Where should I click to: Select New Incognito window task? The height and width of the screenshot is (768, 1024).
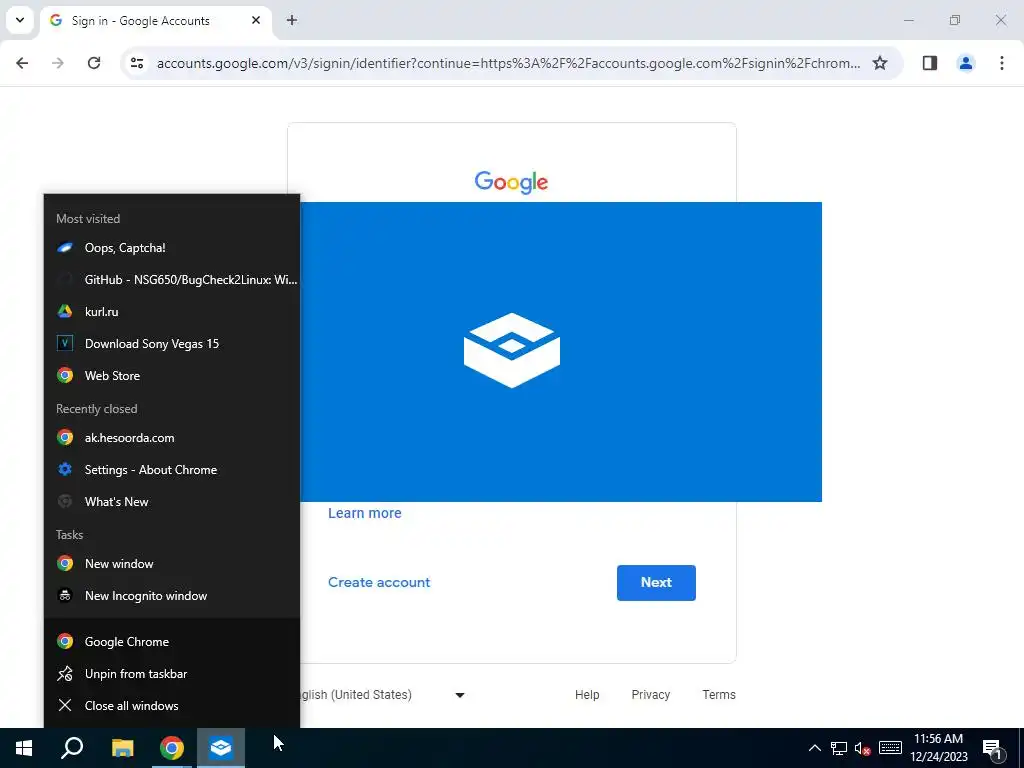point(172,596)
